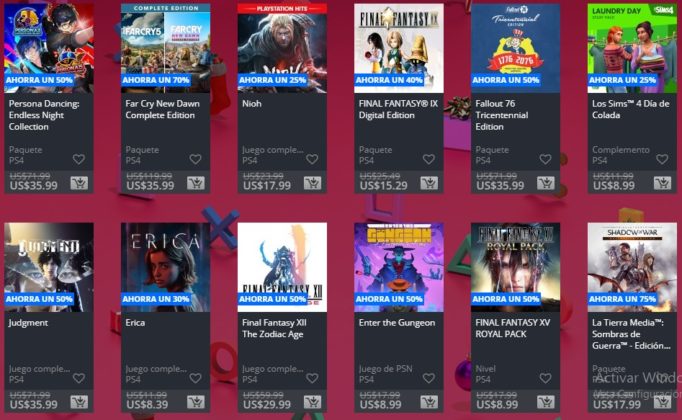
Task: Add Final Fantasy XII The Zodiac Age to cart
Action: coord(312,402)
